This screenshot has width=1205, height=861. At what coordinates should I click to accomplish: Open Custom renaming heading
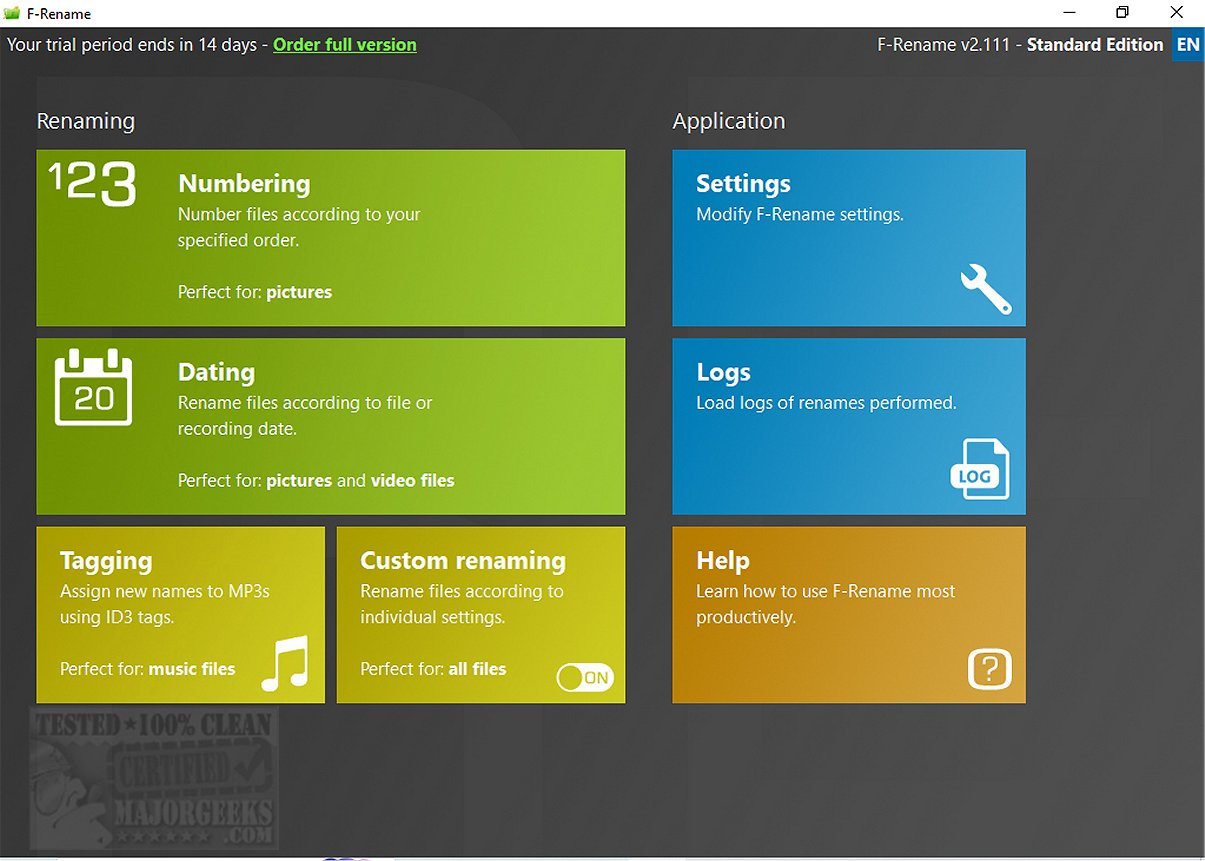pos(462,561)
